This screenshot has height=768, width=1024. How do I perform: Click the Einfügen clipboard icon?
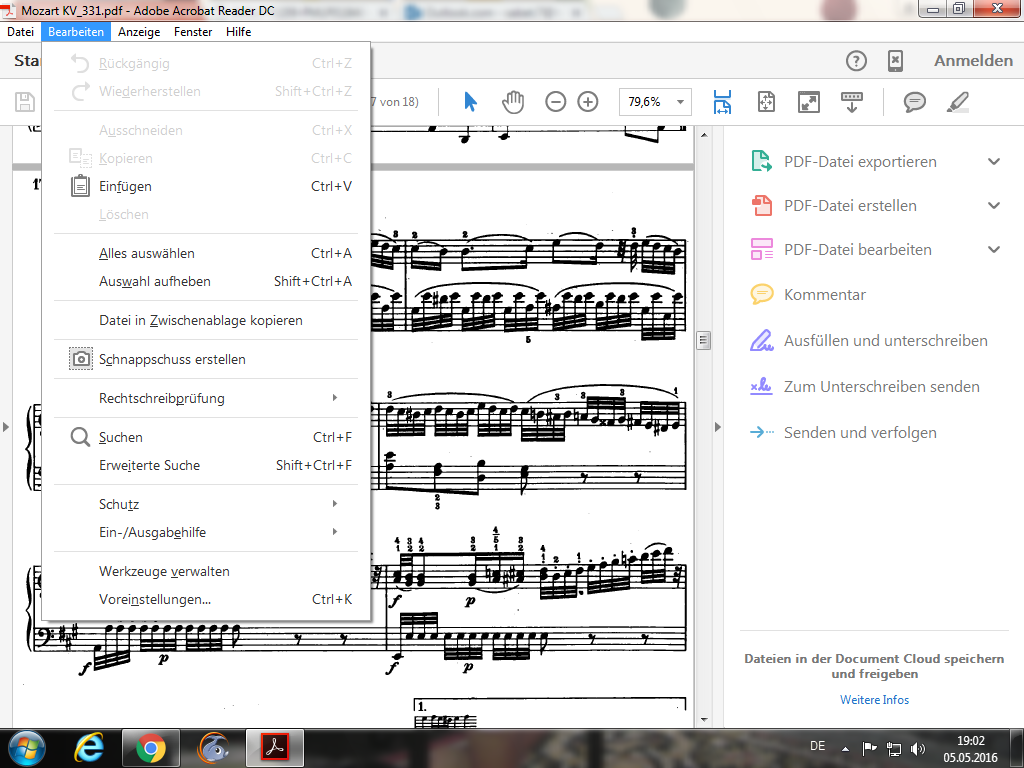coord(80,186)
